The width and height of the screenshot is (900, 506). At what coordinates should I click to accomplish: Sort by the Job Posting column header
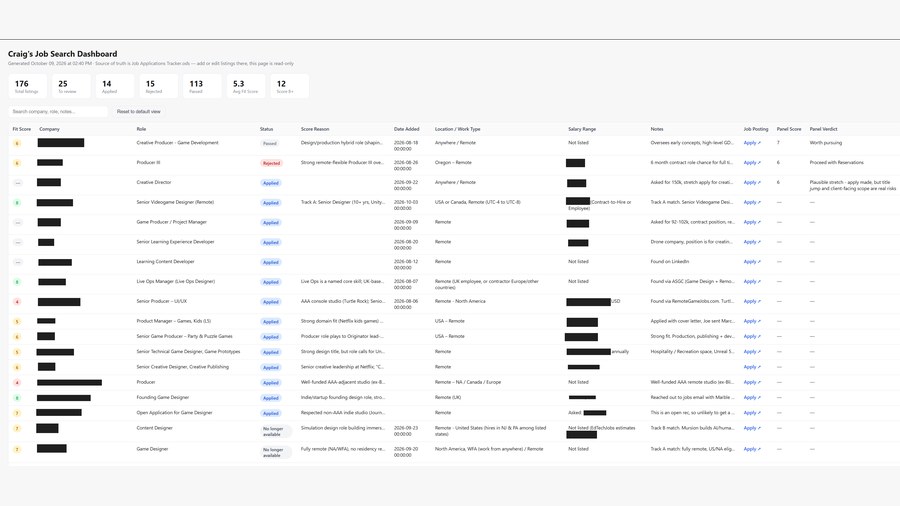coord(756,129)
